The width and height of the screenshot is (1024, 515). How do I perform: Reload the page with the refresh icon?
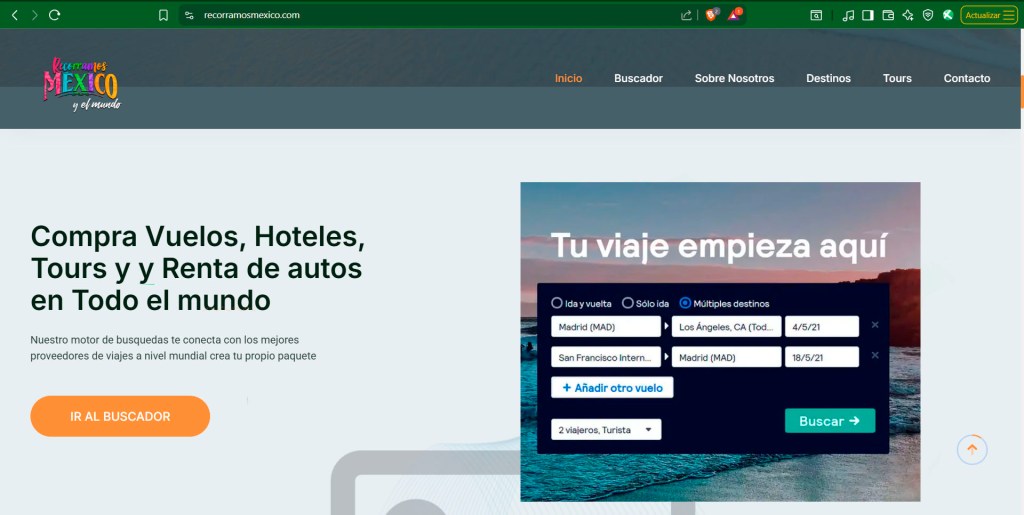point(54,15)
